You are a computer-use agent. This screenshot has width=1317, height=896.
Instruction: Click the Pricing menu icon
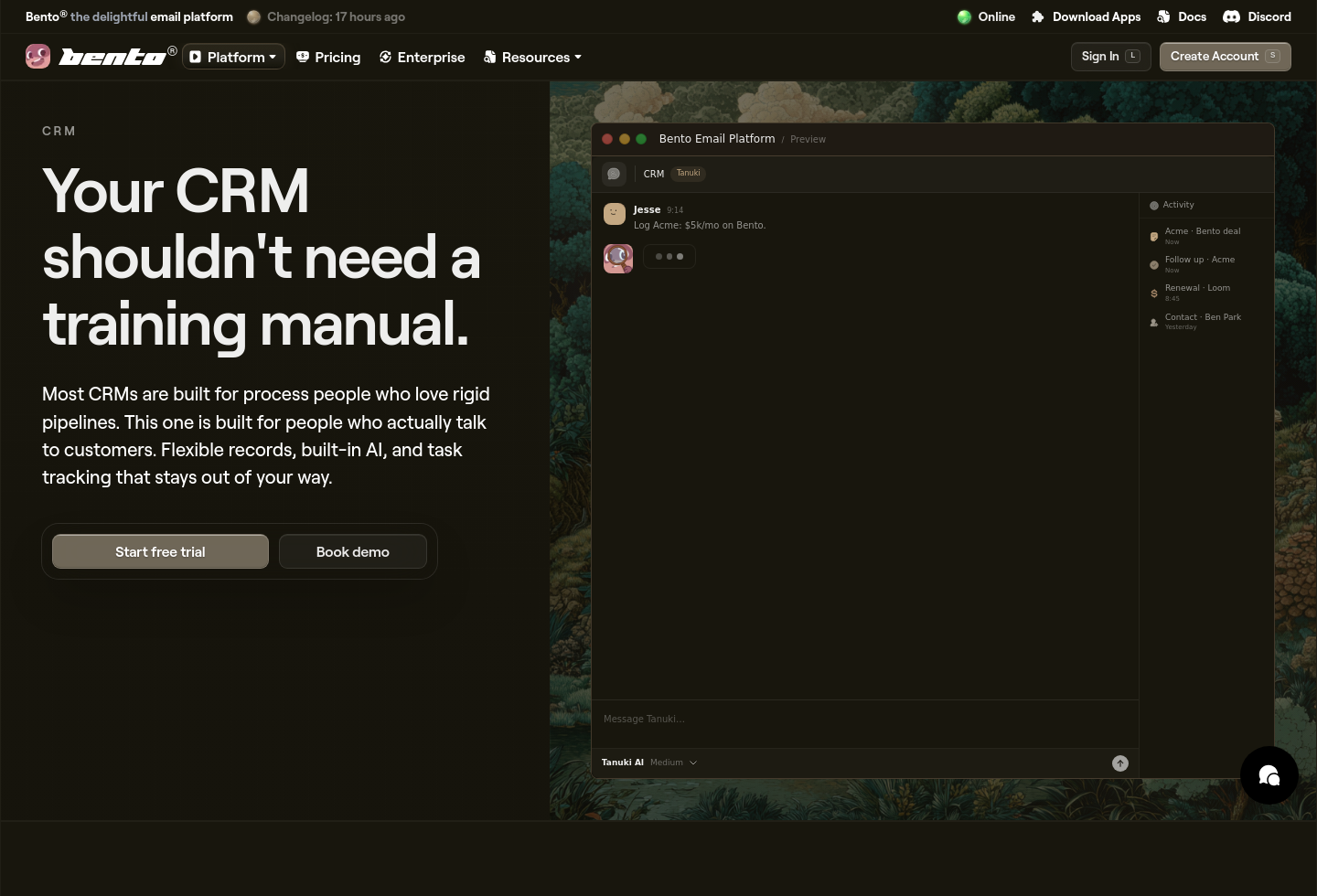pos(303,57)
